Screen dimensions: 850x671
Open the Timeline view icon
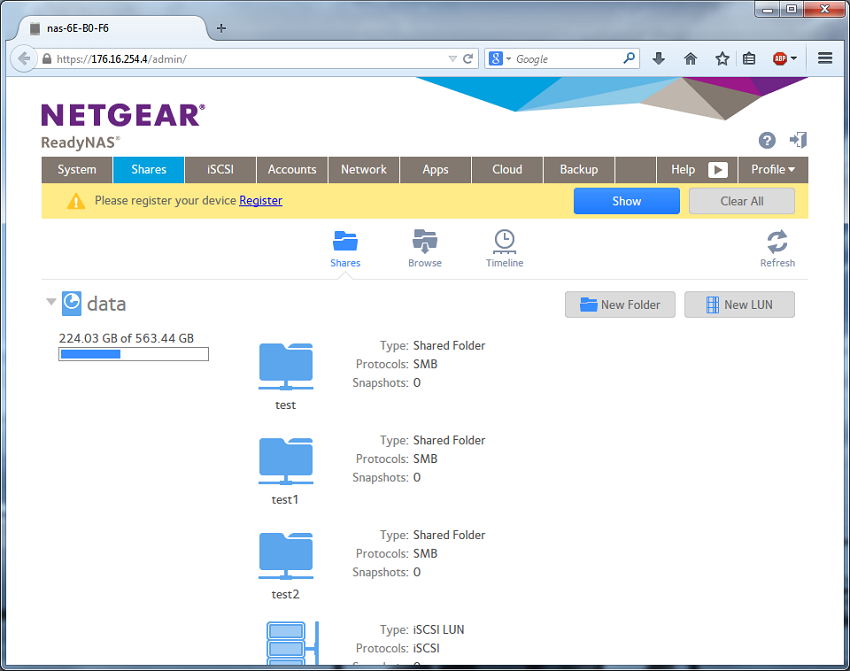[x=504, y=242]
